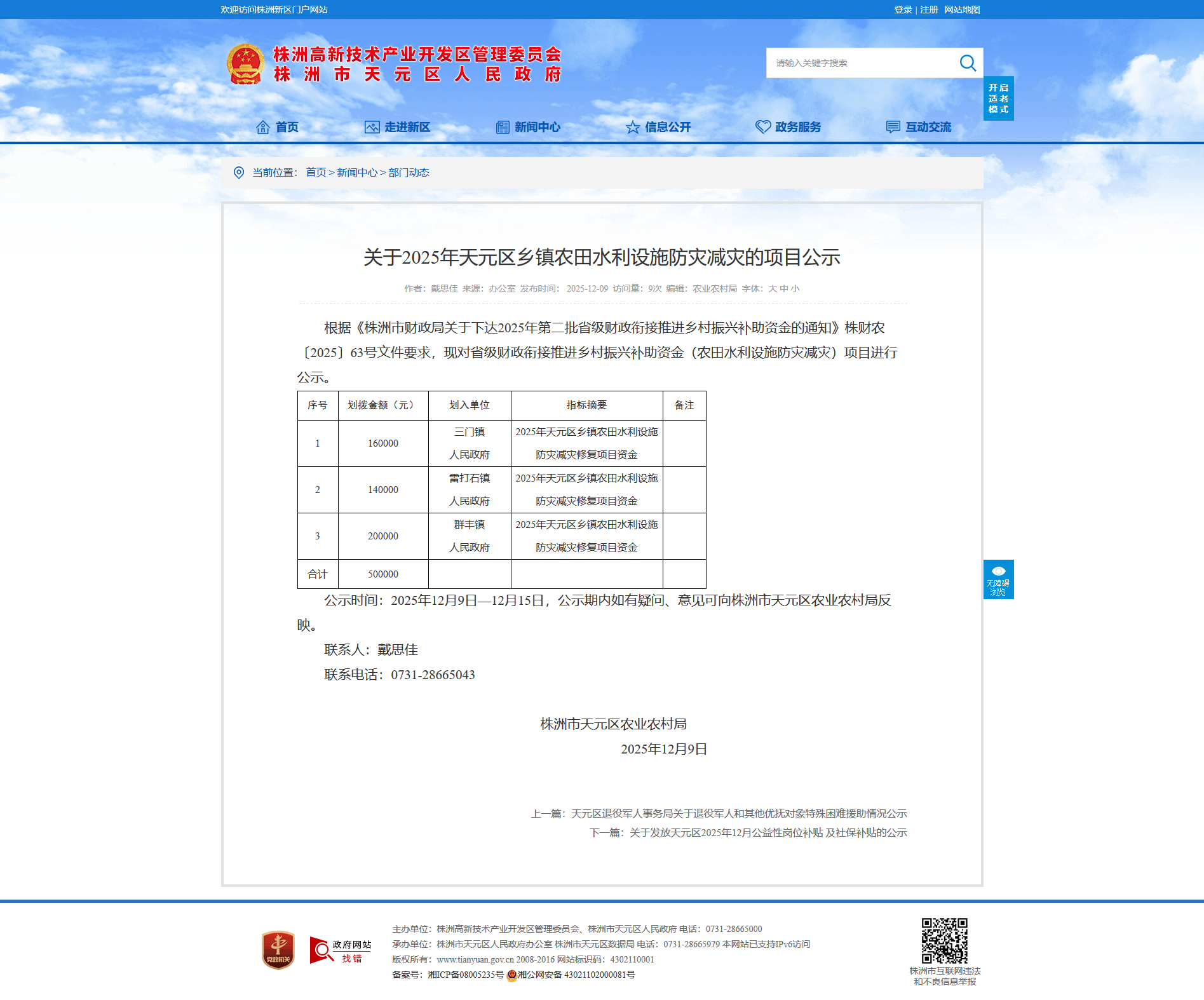The width and height of the screenshot is (1204, 1000).
Task: Click the national emblem logo
Action: coord(245,64)
